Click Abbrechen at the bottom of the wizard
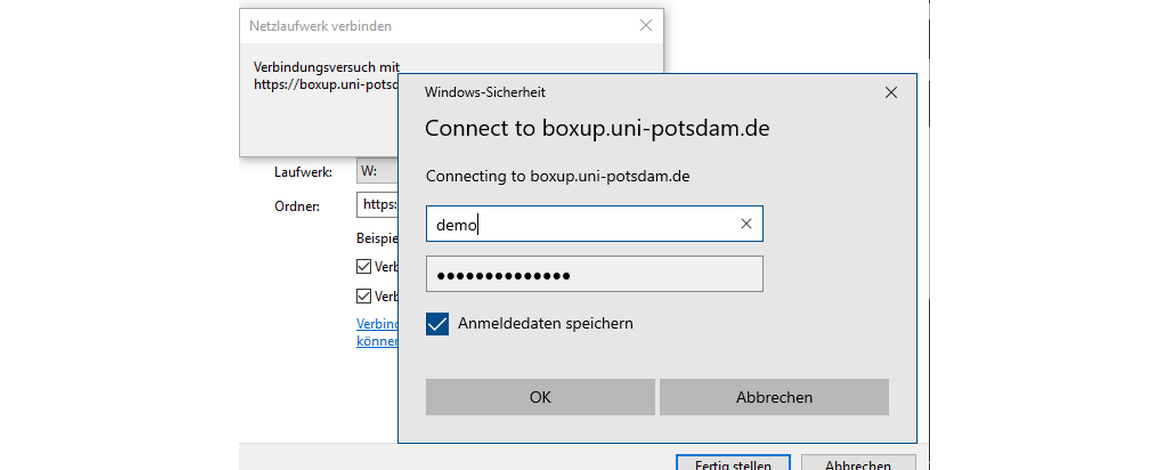The width and height of the screenshot is (1170, 470). coord(858,464)
